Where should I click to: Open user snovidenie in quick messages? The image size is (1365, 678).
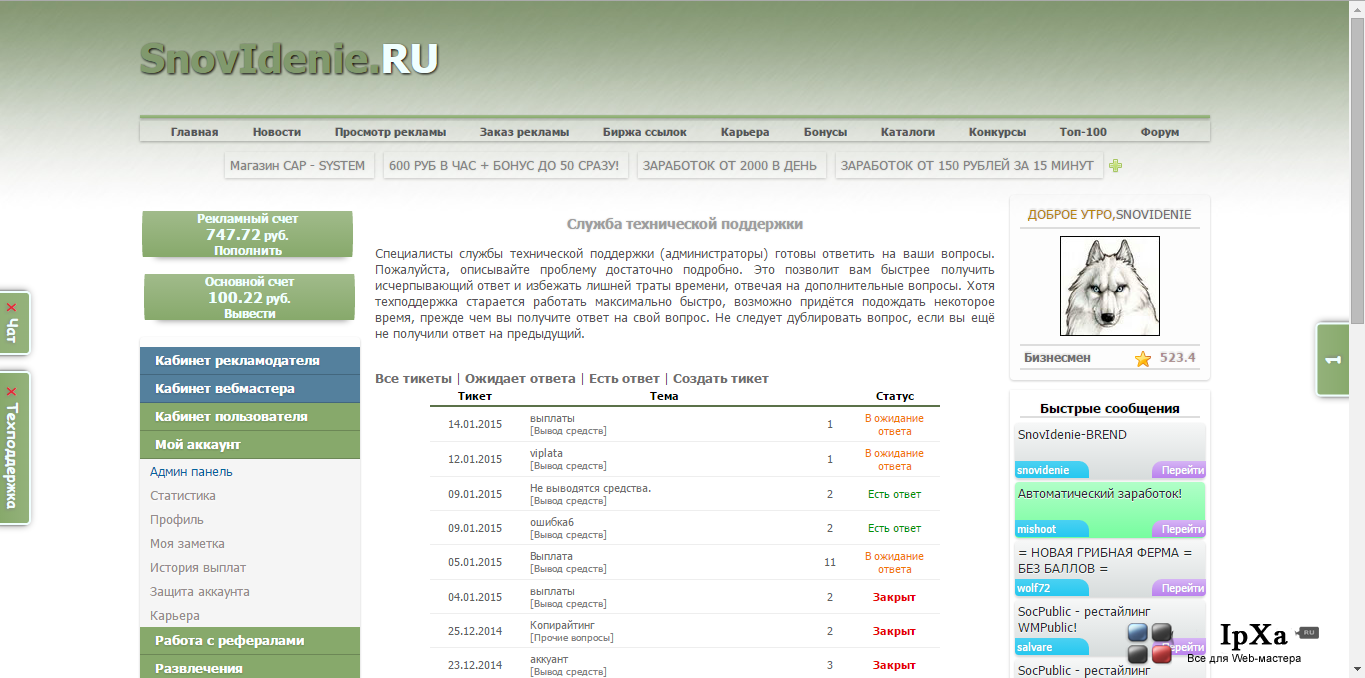coord(1052,470)
